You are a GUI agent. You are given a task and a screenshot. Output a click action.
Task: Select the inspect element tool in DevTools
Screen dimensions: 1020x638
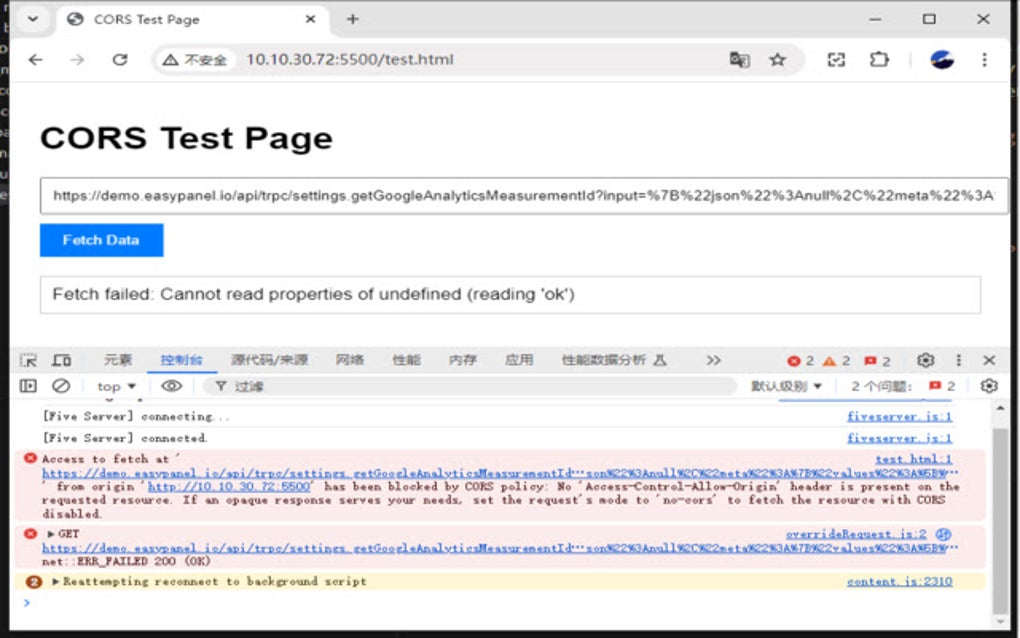click(x=27, y=359)
